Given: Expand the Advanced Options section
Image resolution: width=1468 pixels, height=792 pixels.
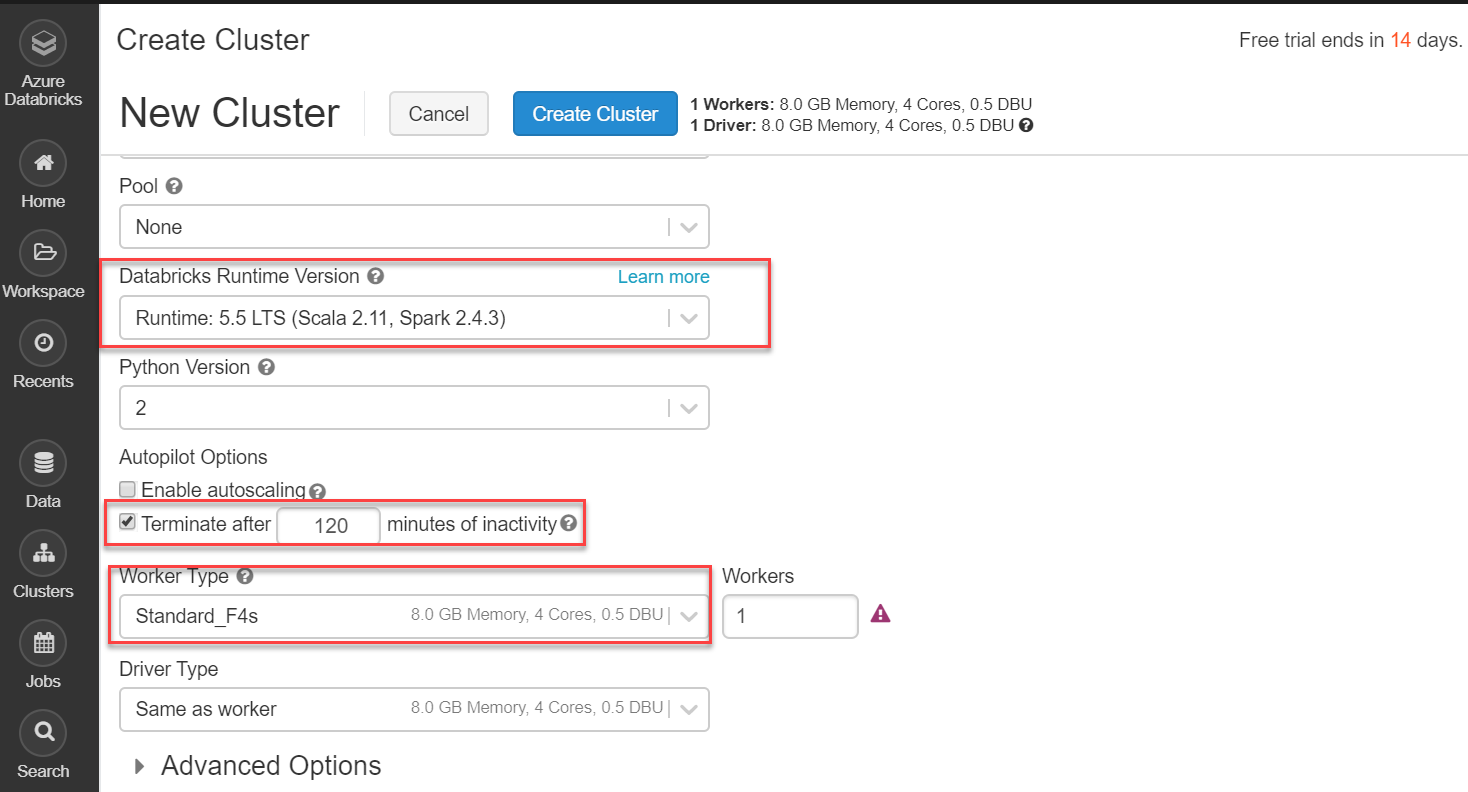Looking at the screenshot, I should click(270, 766).
